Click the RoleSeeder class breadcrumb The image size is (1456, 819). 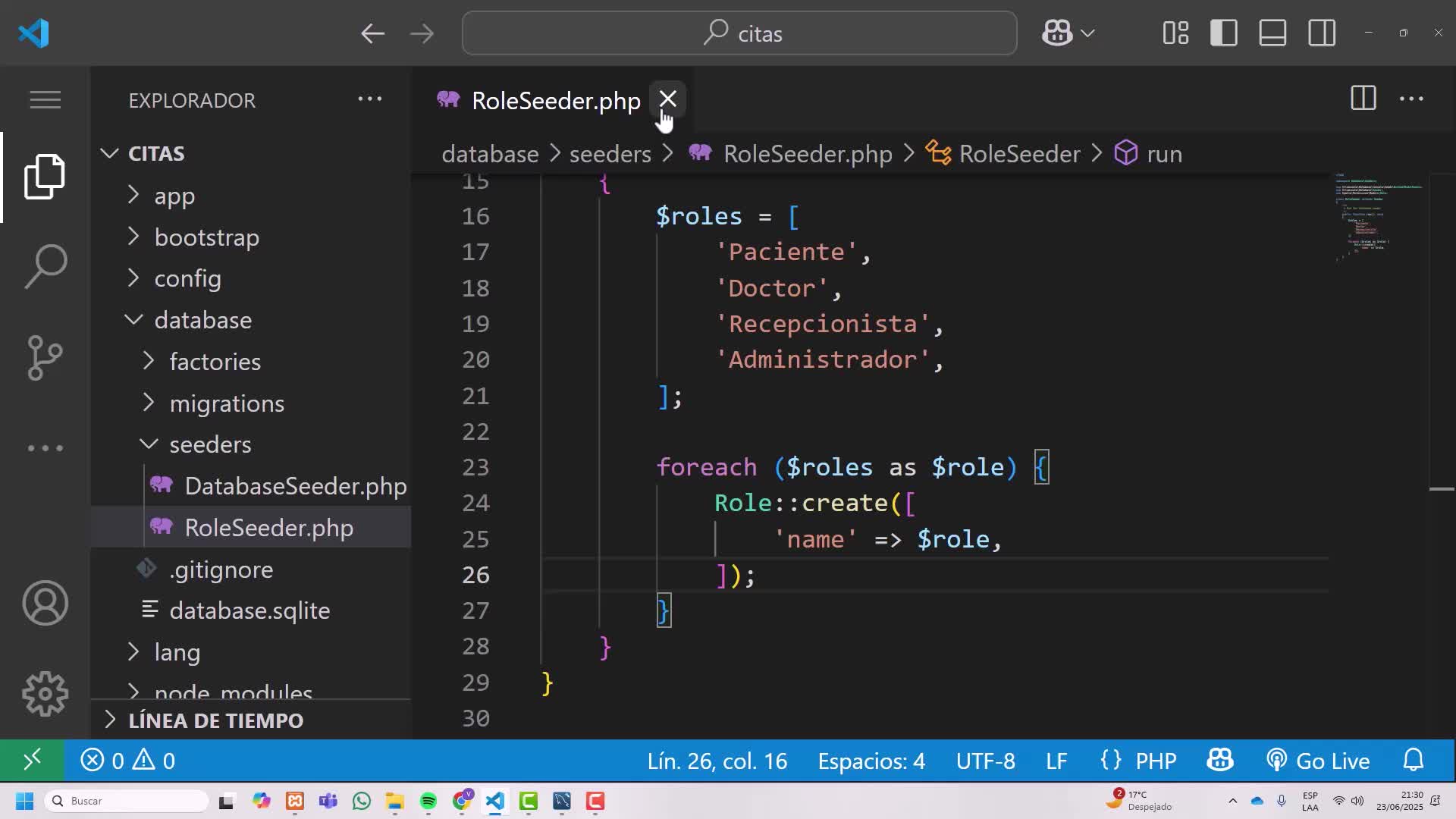pos(1003,154)
